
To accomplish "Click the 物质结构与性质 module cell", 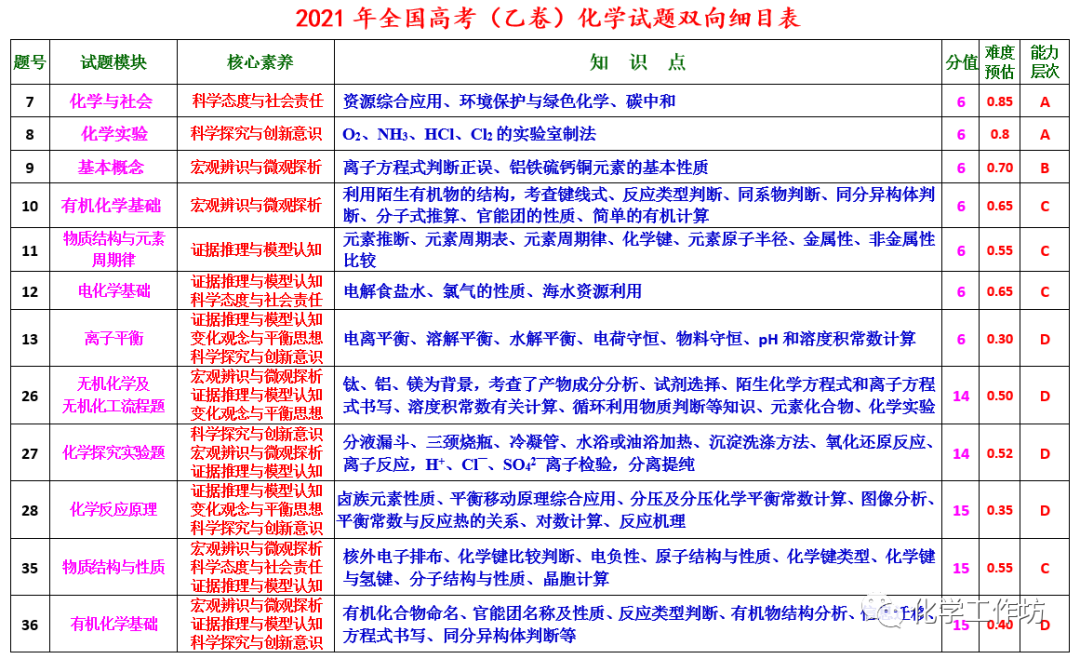I will 114,567.
